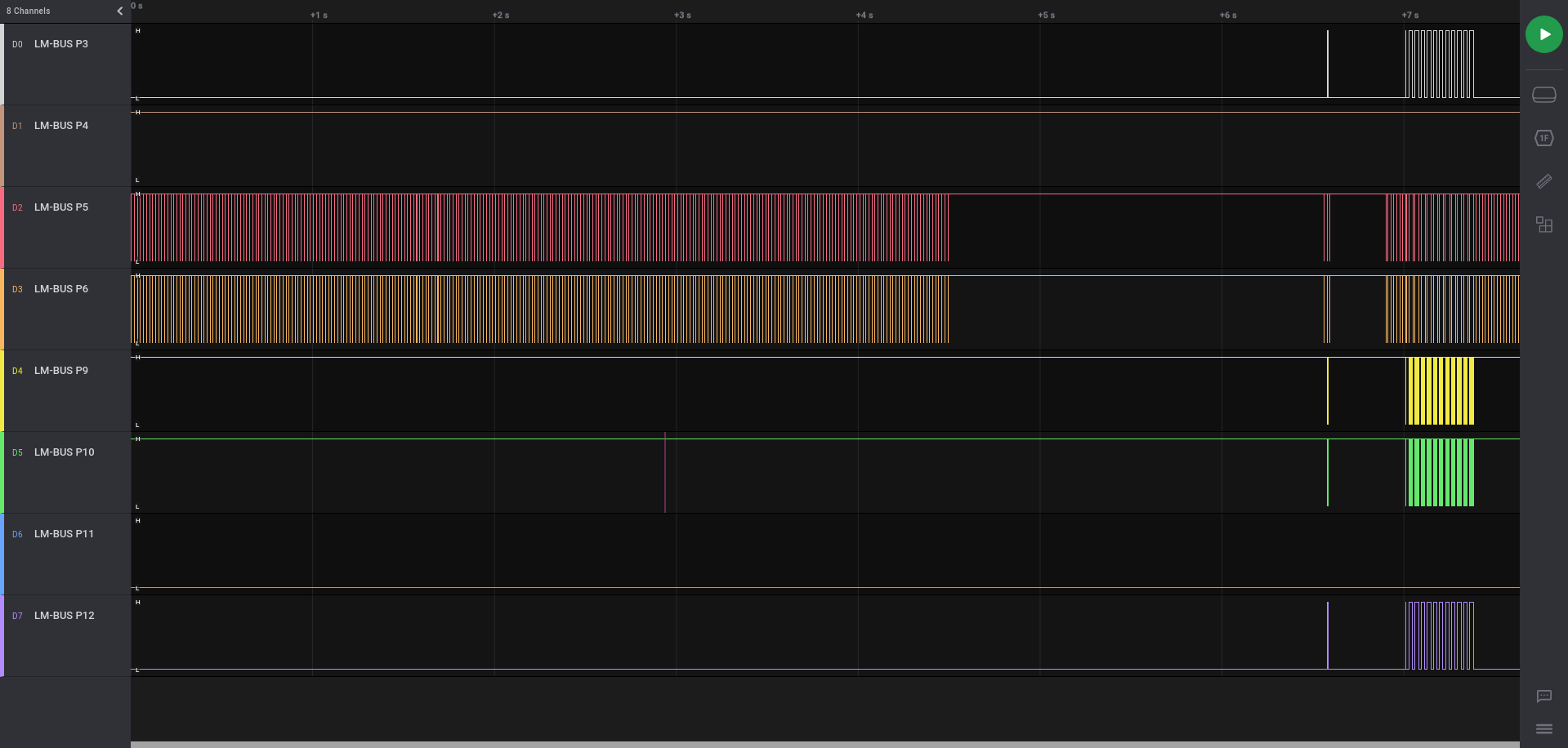
Task: Select channel D6 LM-BUS P11 label
Action: coord(64,534)
